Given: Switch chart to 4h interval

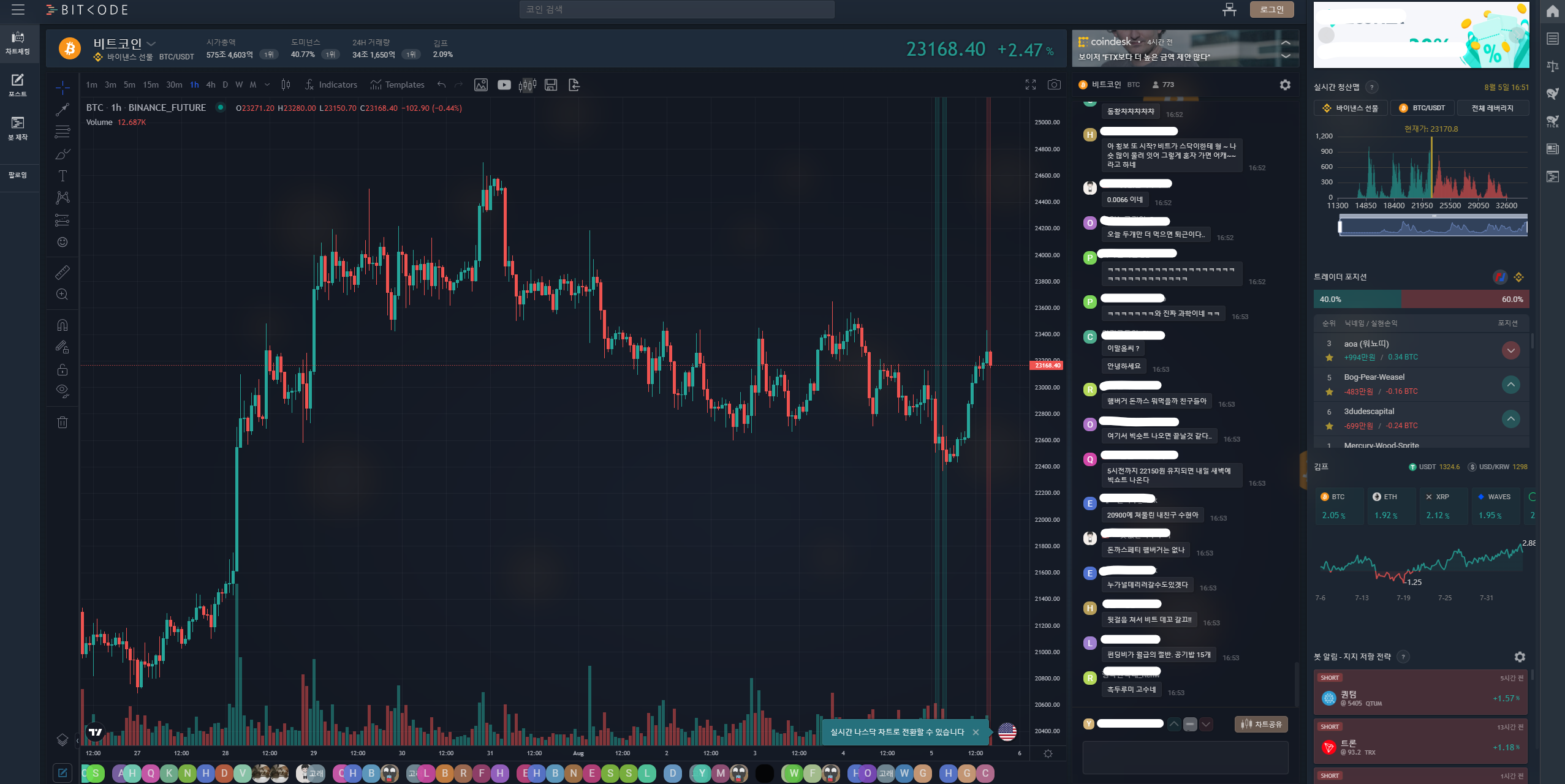Looking at the screenshot, I should 211,85.
